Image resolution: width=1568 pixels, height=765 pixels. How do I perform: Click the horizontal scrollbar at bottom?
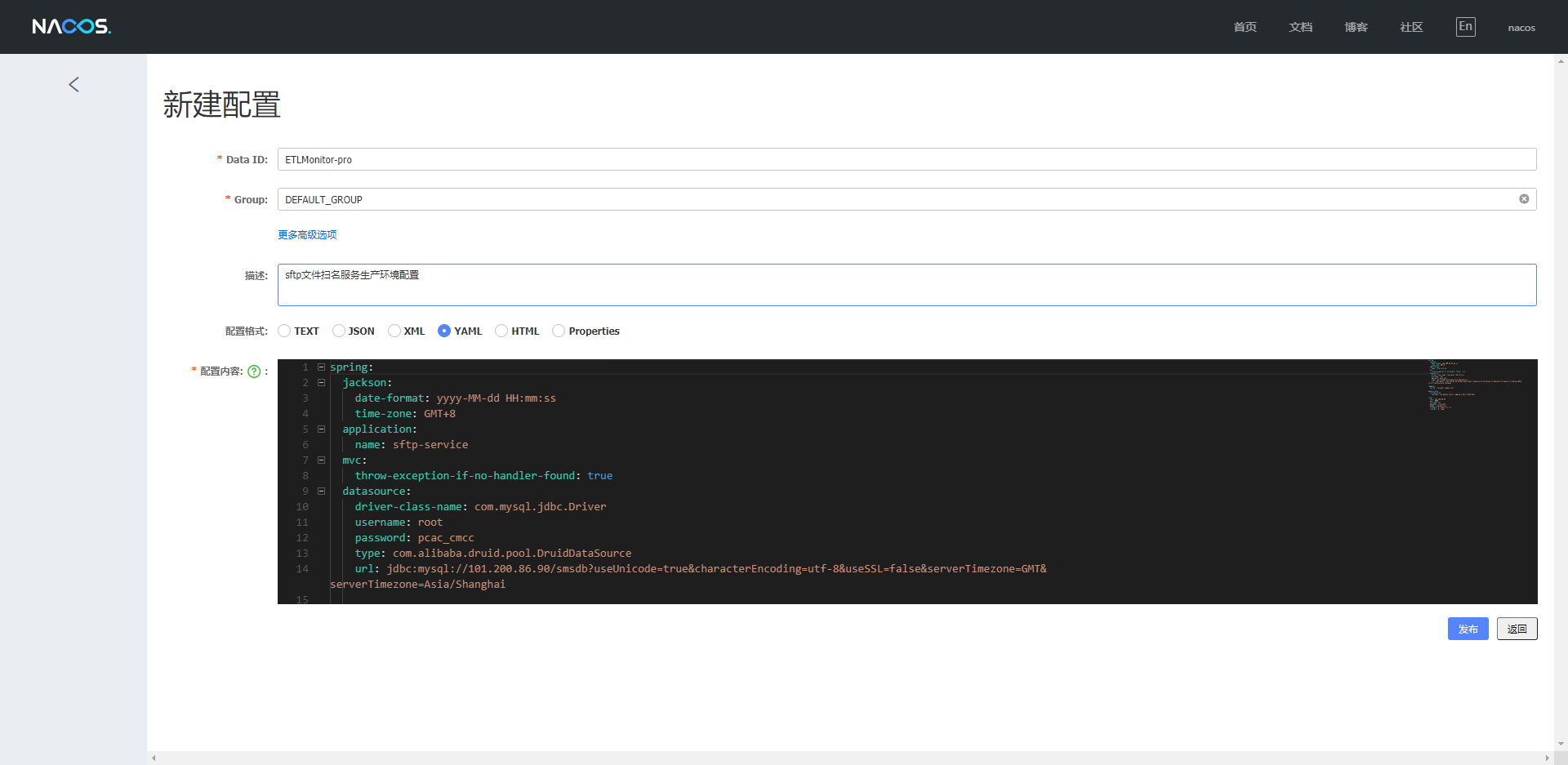tap(849, 758)
